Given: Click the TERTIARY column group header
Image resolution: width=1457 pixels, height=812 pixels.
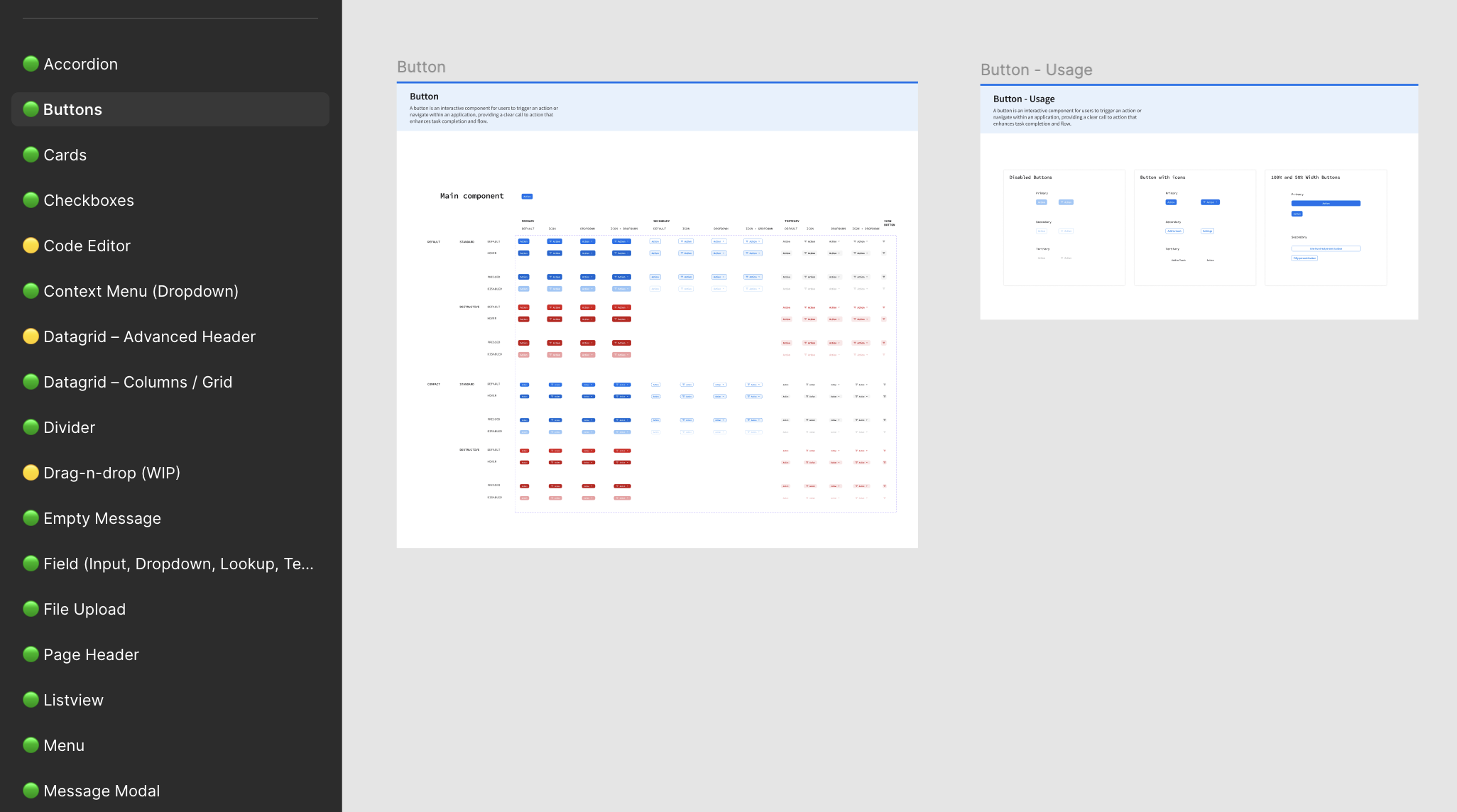Looking at the screenshot, I should tap(792, 221).
